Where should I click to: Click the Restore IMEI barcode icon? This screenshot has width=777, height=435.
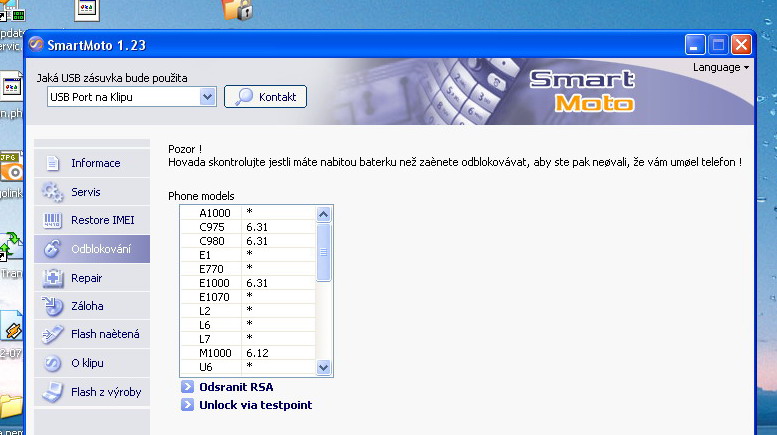click(52, 220)
